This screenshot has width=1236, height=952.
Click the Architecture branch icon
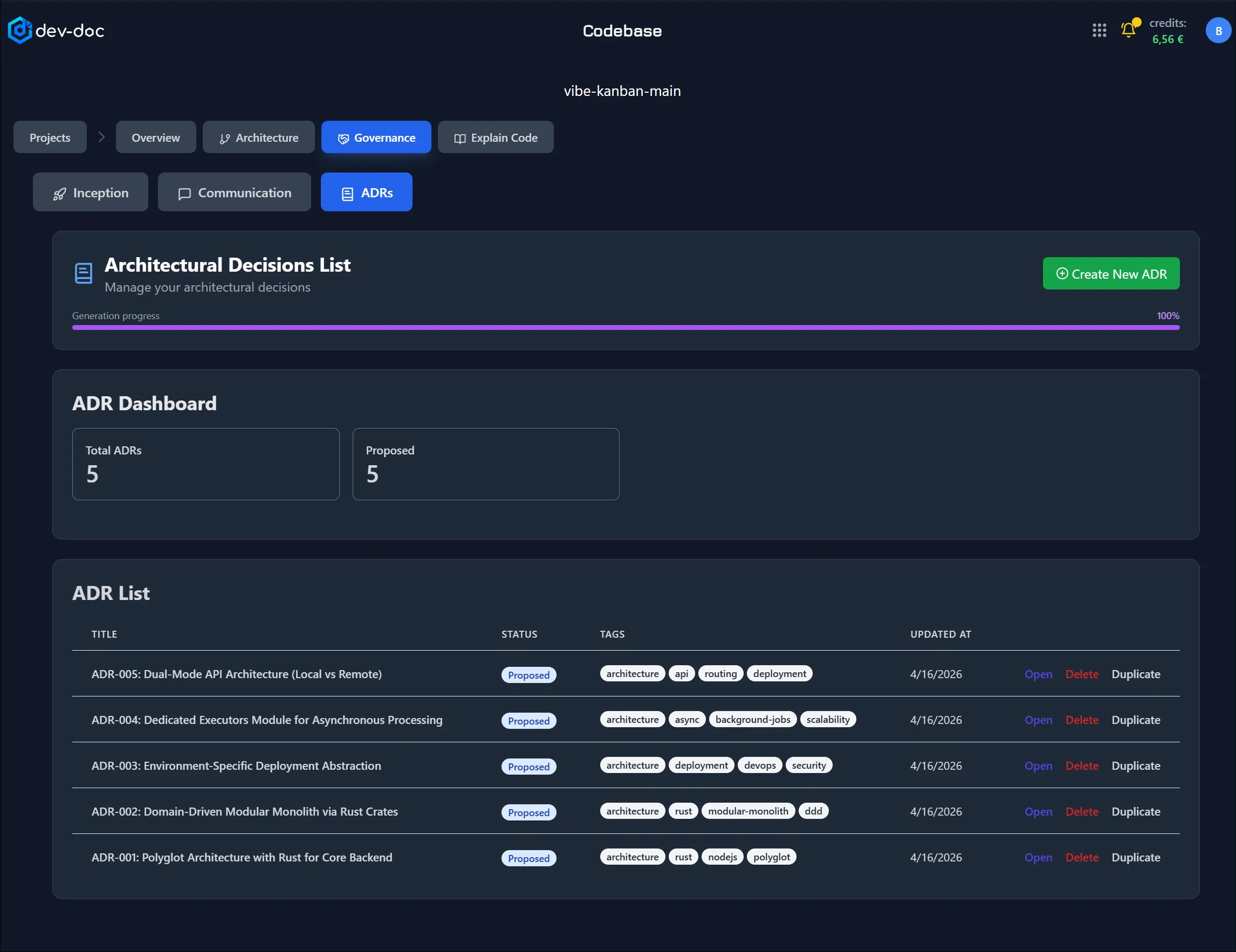[x=225, y=139]
